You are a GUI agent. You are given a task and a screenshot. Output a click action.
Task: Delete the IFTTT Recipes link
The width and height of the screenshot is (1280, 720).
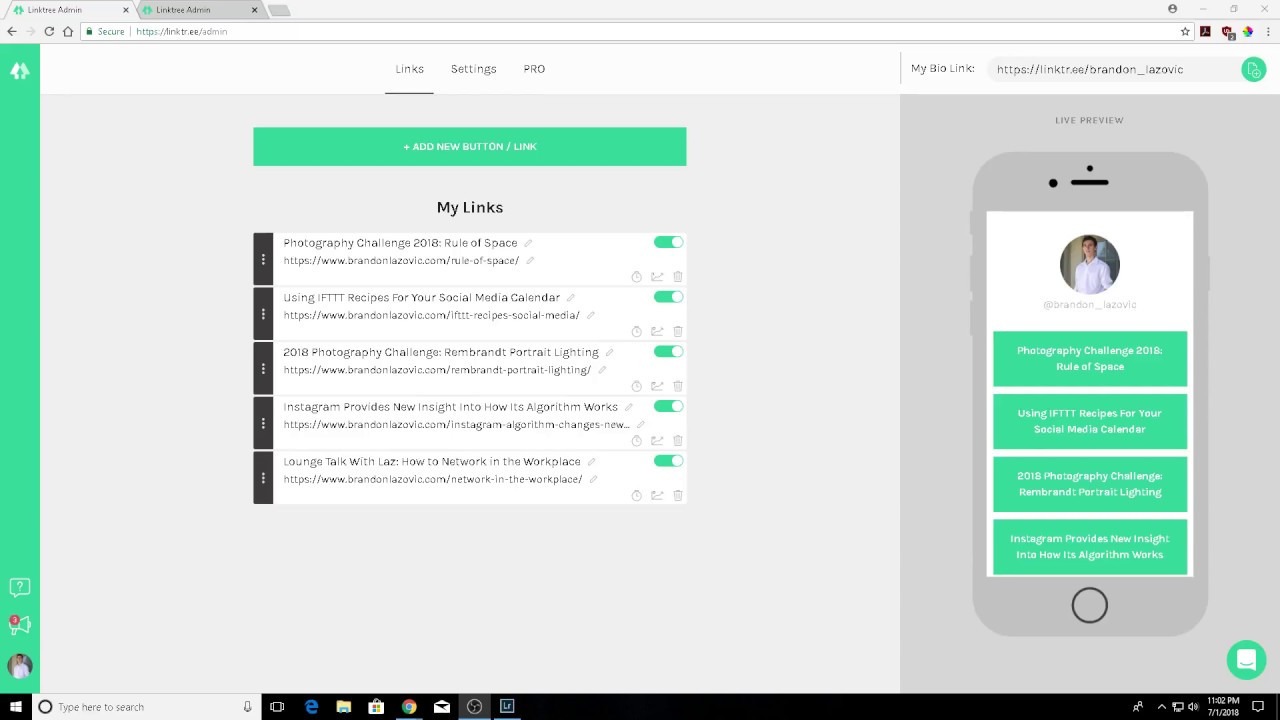point(678,332)
